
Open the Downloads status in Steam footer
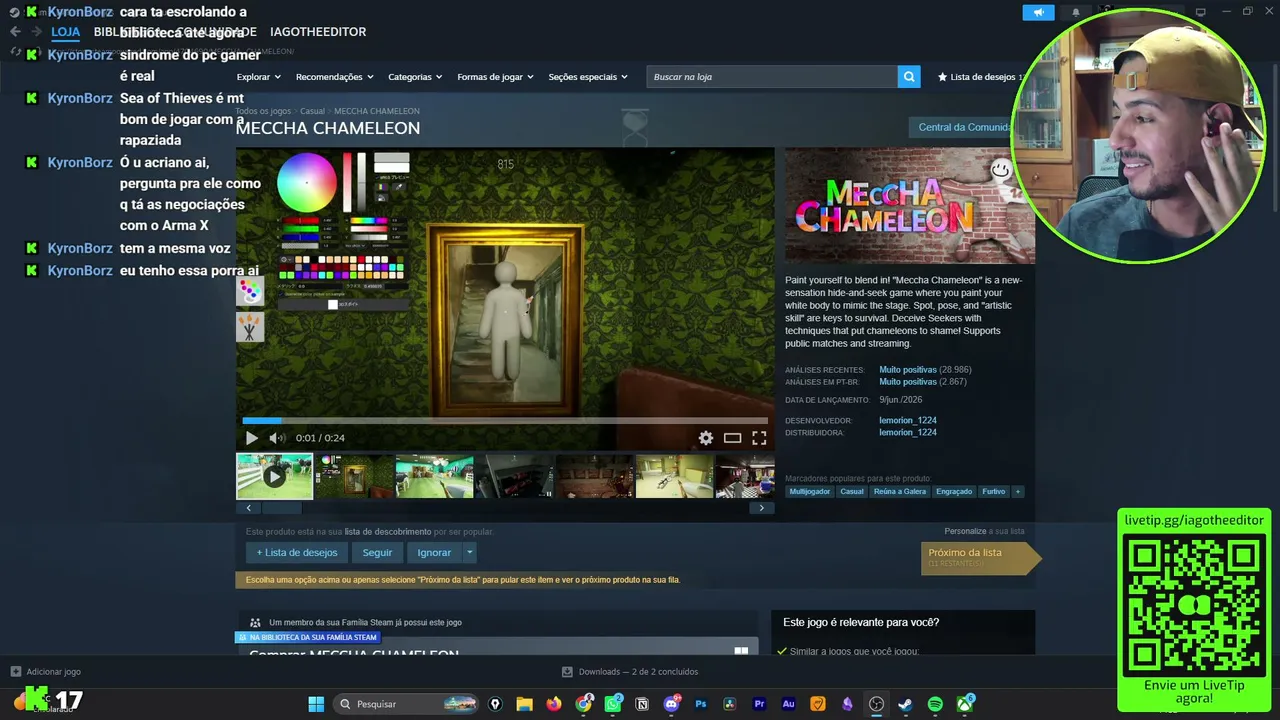click(630, 672)
